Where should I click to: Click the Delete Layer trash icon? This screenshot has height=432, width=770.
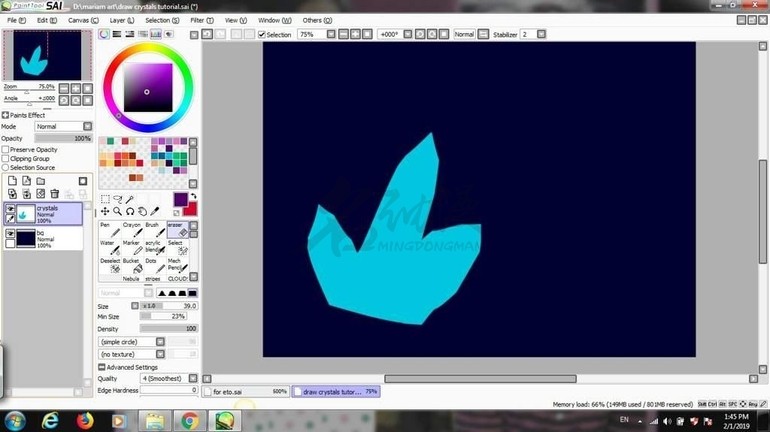pyautogui.click(x=55, y=193)
